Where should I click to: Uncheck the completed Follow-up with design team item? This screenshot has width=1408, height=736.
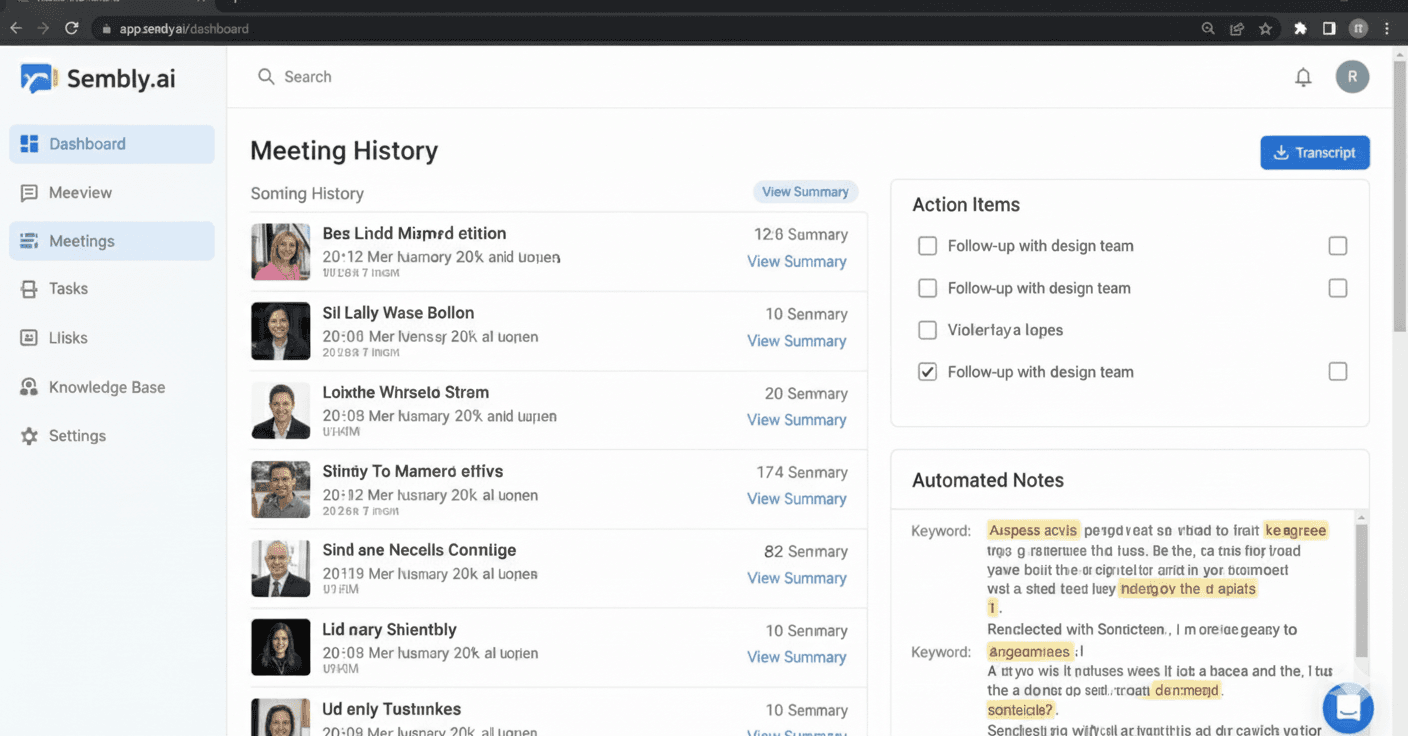pos(927,371)
